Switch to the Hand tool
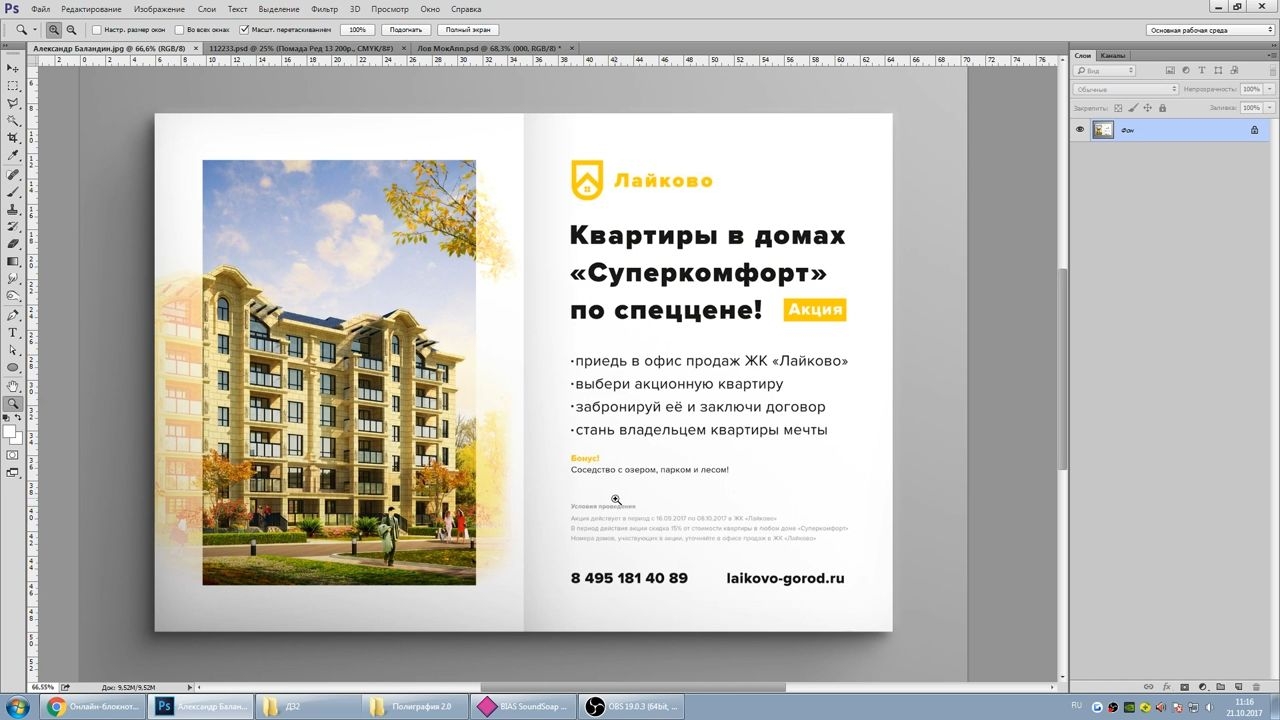 [13, 386]
